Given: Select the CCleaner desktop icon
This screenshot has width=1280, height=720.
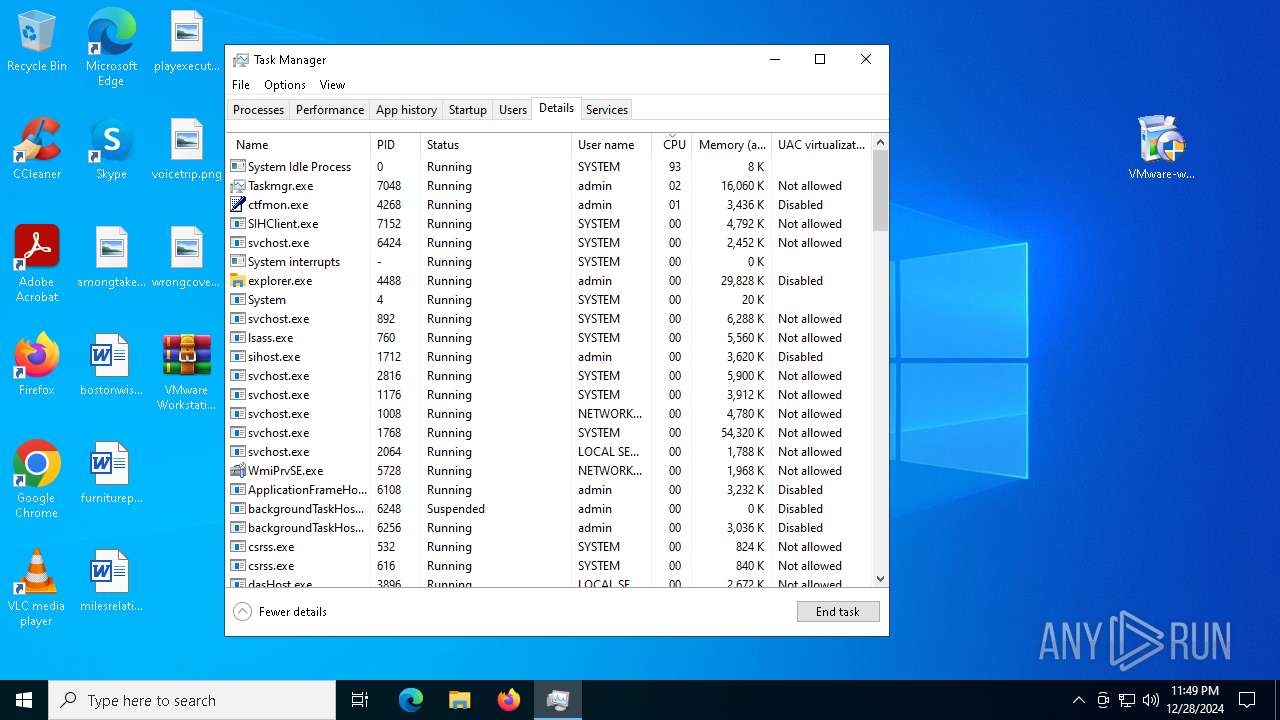Looking at the screenshot, I should click(x=37, y=149).
